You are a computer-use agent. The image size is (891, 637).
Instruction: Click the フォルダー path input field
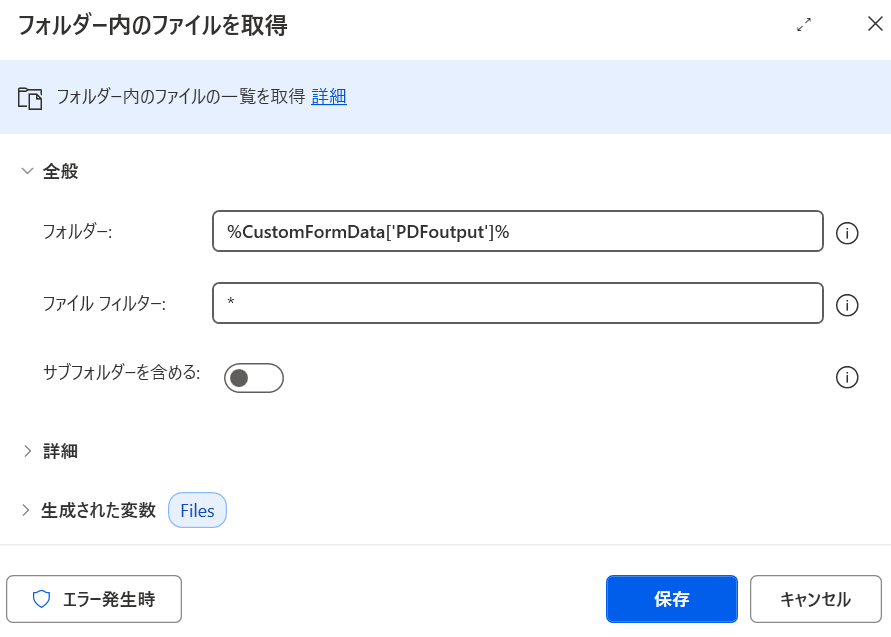tap(518, 231)
